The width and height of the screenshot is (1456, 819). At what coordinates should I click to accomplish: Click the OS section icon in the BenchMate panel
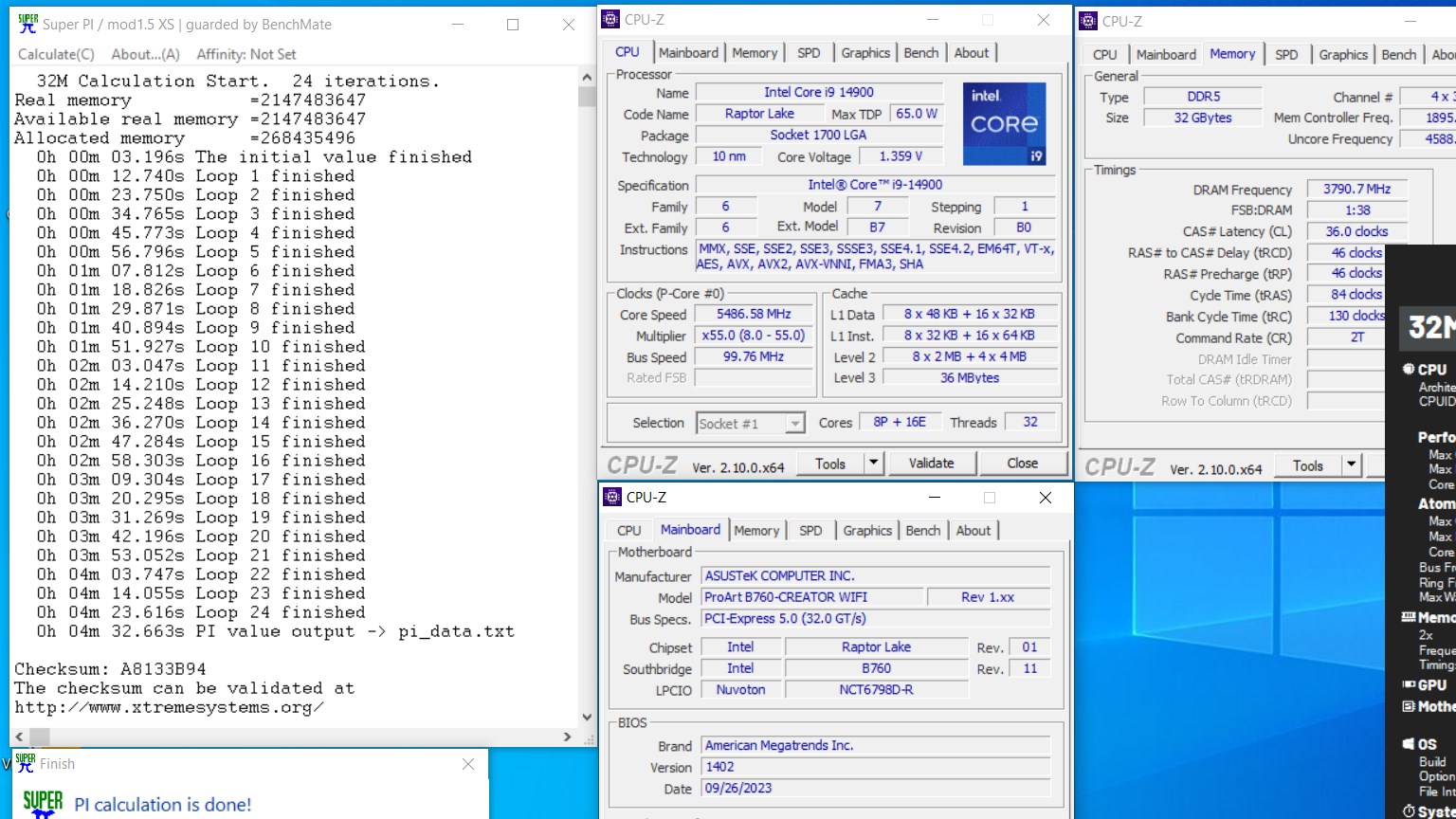pos(1409,744)
